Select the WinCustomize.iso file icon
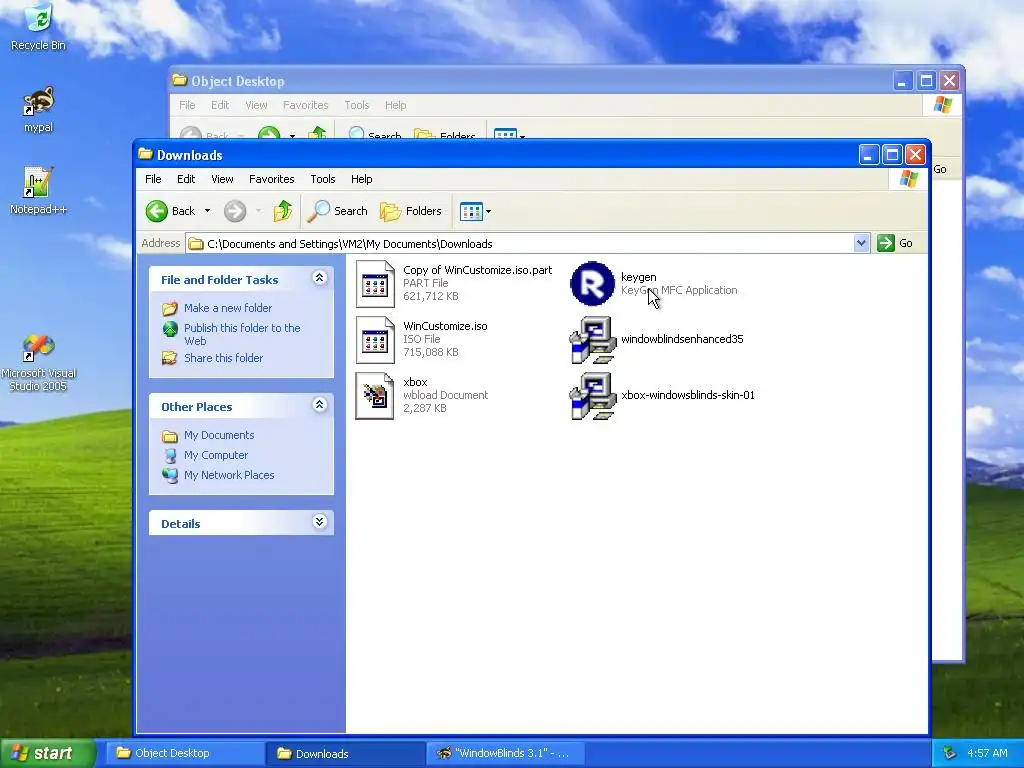Image resolution: width=1024 pixels, height=768 pixels. 376,340
